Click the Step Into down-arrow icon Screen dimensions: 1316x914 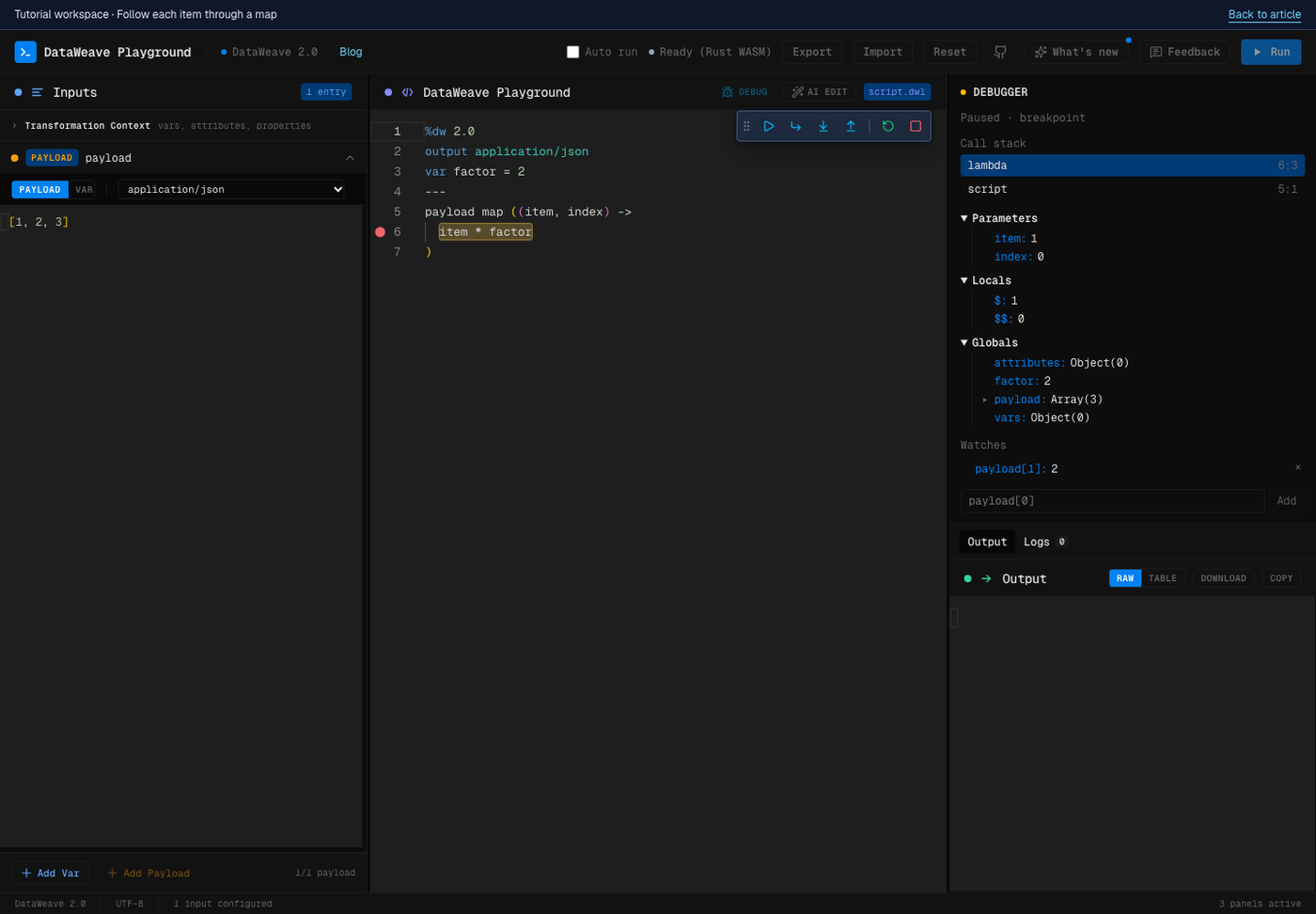(x=823, y=126)
